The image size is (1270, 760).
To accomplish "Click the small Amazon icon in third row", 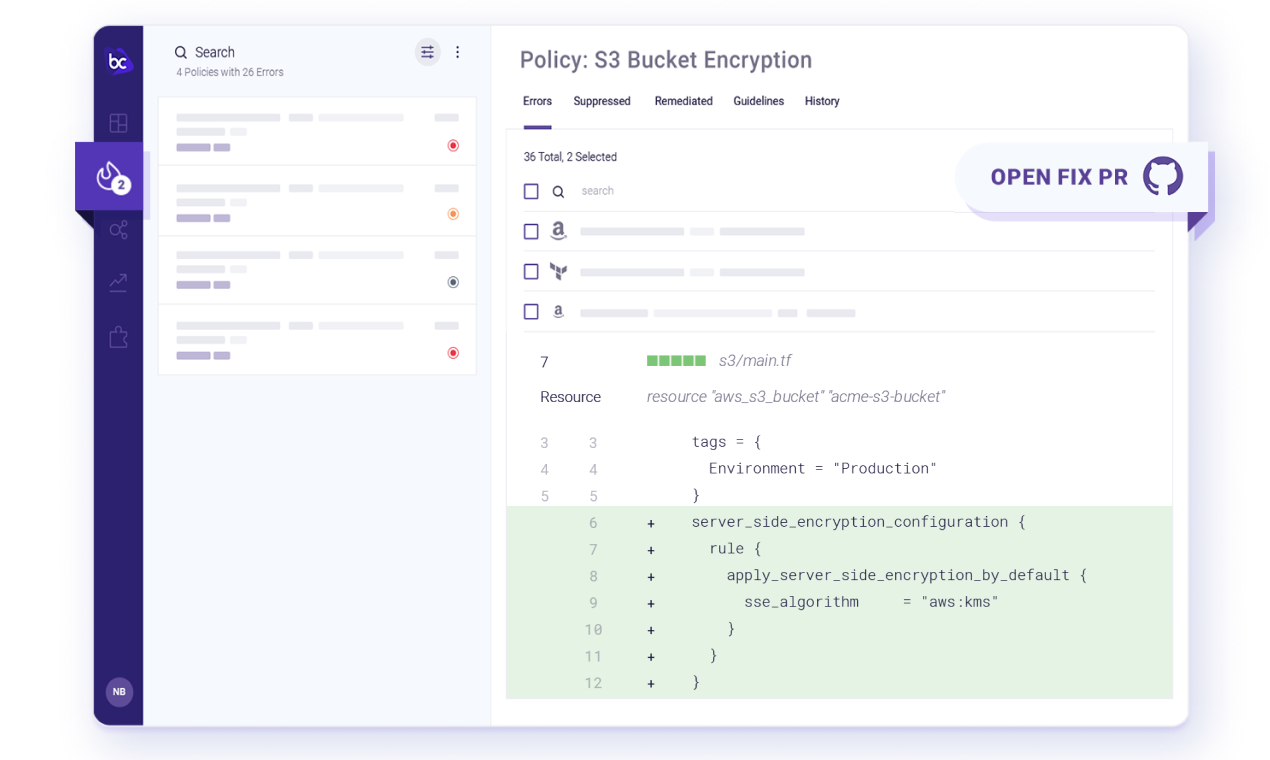I will (x=559, y=312).
